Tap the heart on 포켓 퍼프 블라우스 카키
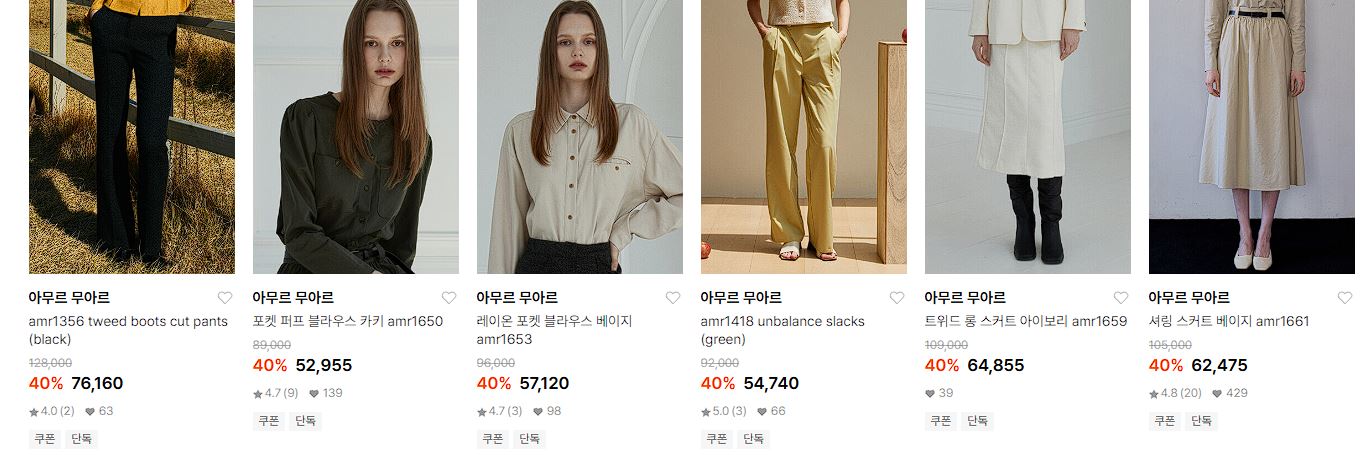The width and height of the screenshot is (1365, 469). pyautogui.click(x=449, y=298)
